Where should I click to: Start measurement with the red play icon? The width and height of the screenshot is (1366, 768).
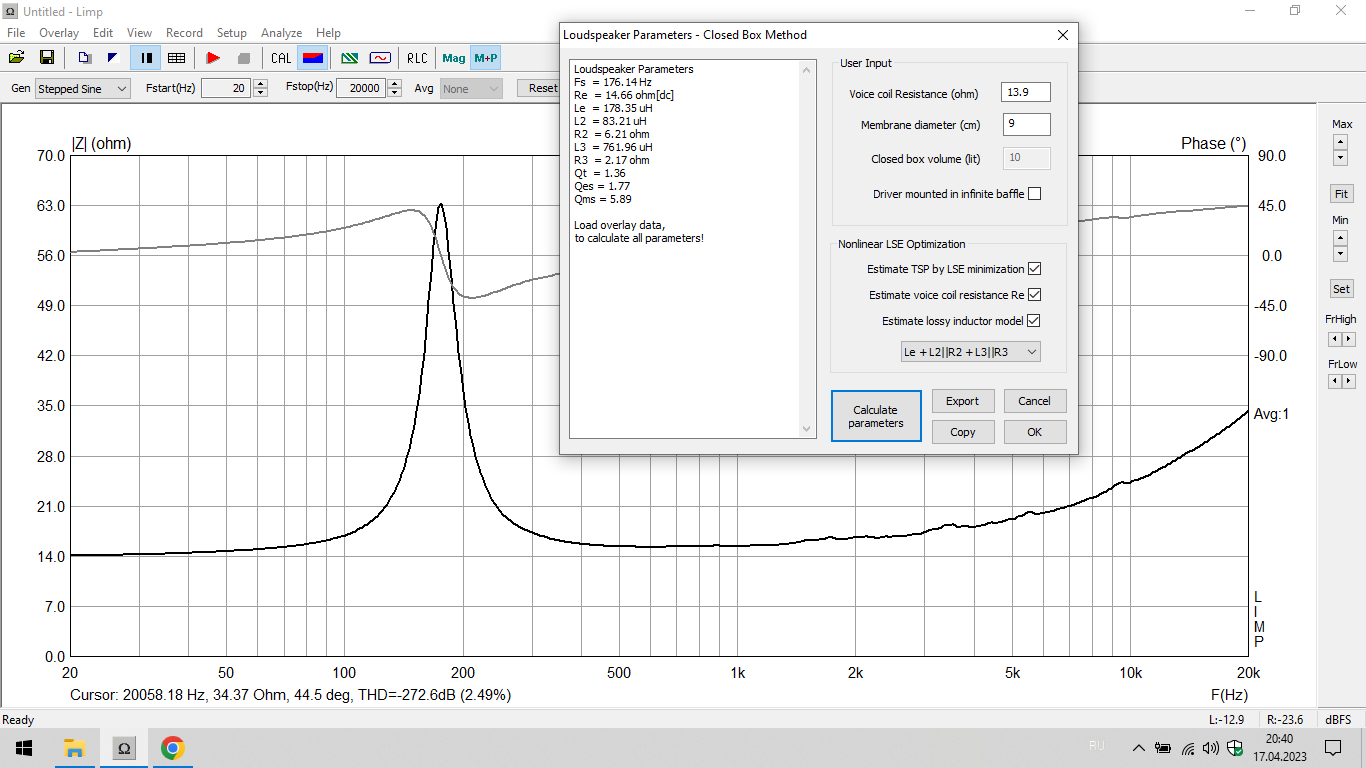pos(212,58)
